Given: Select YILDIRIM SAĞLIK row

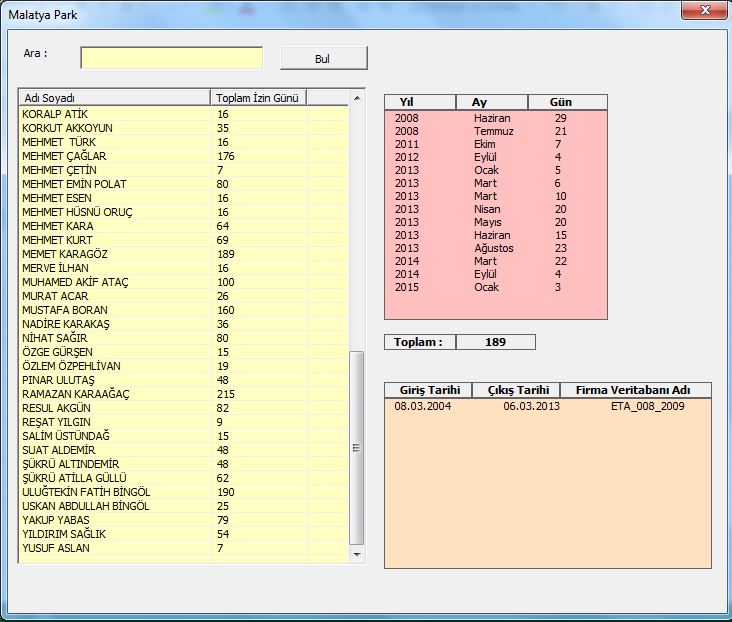Looking at the screenshot, I should (x=184, y=534).
